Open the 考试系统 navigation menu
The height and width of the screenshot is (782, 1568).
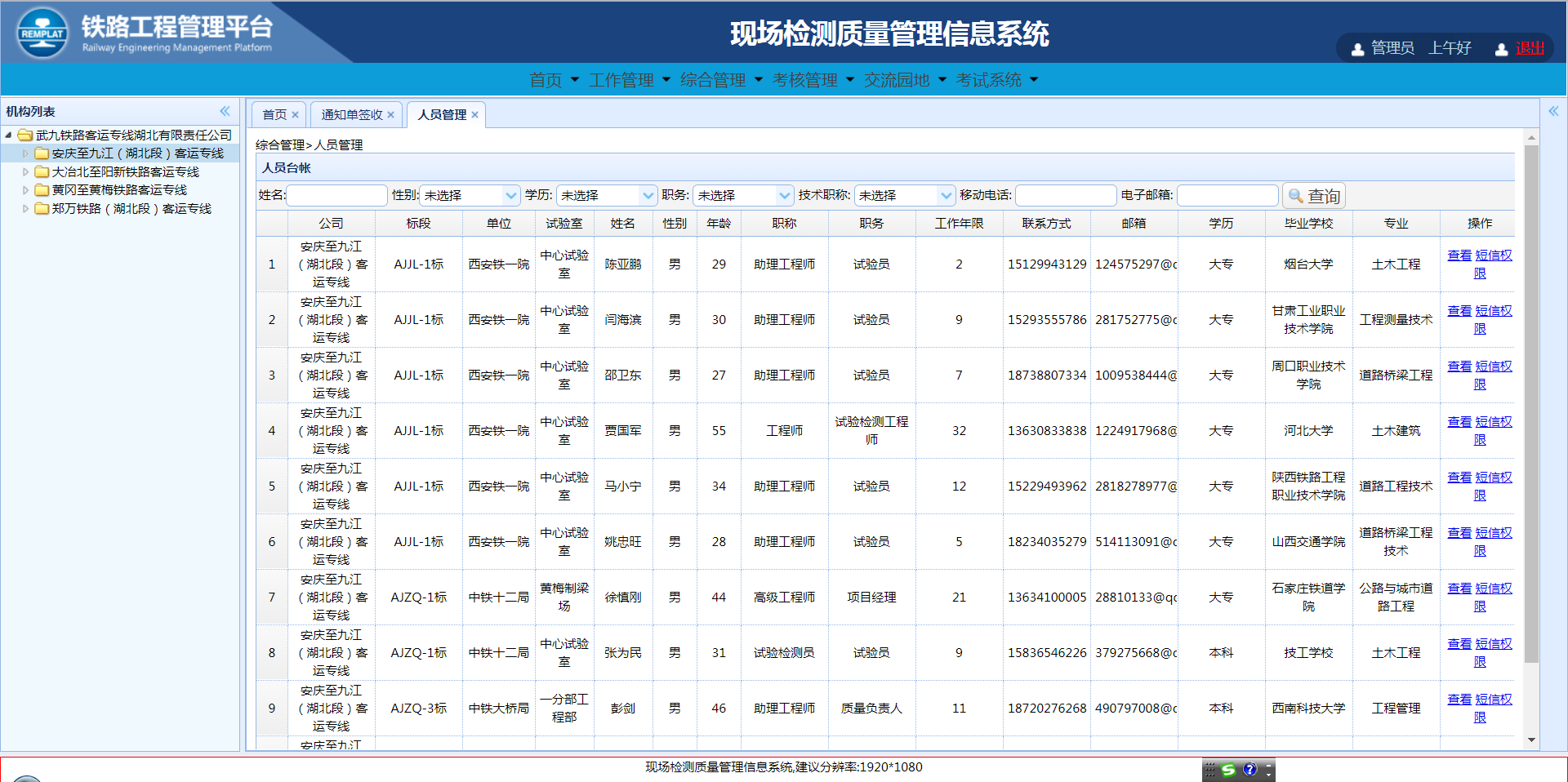[997, 80]
